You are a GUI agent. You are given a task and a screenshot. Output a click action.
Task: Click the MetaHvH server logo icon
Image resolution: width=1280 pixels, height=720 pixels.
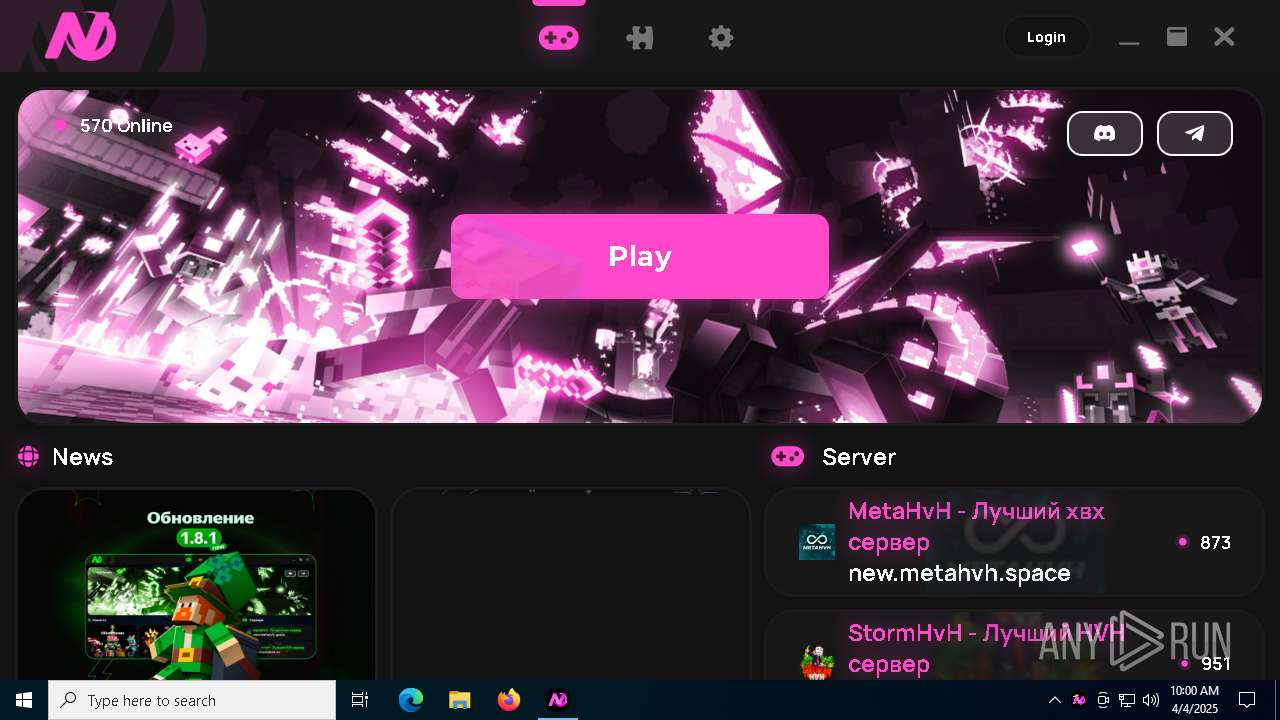[817, 542]
